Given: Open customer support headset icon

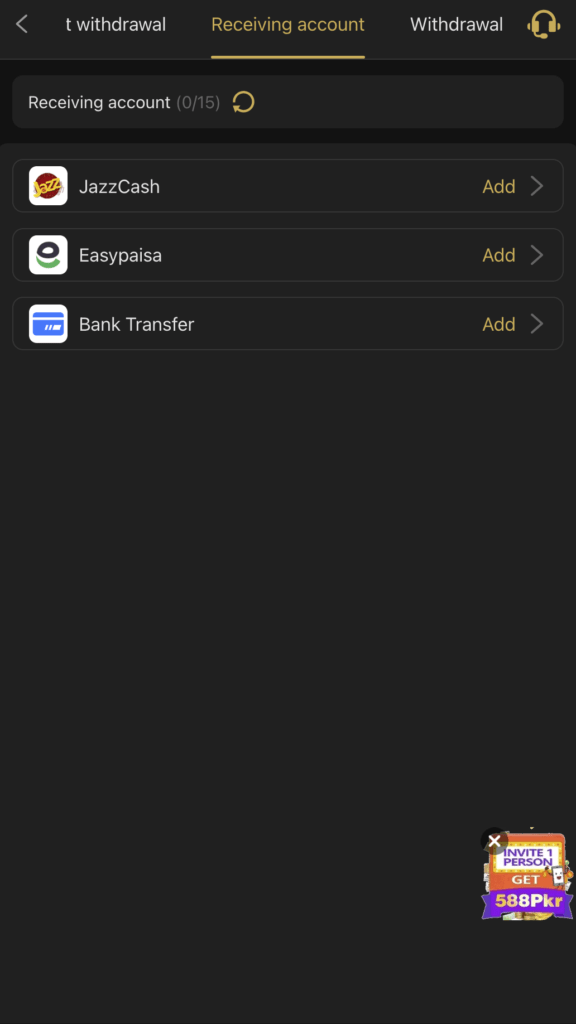Looking at the screenshot, I should (543, 25).
